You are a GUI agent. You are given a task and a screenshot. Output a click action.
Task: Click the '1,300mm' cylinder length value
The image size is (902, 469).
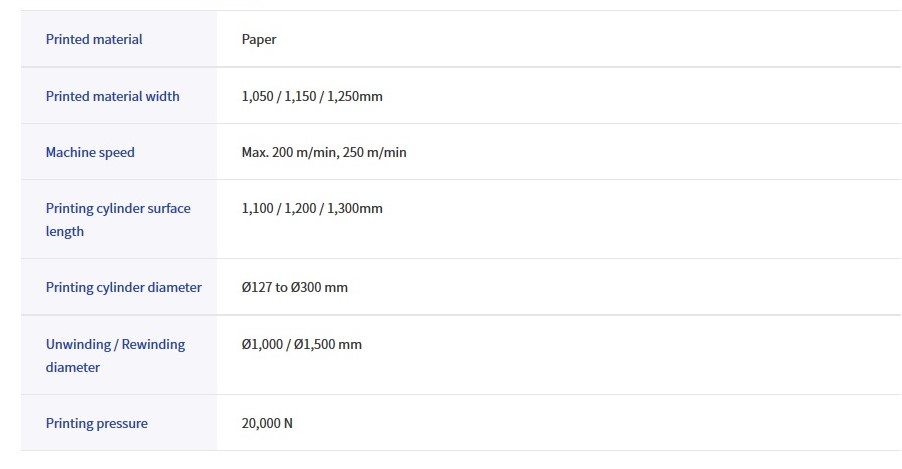coord(356,208)
